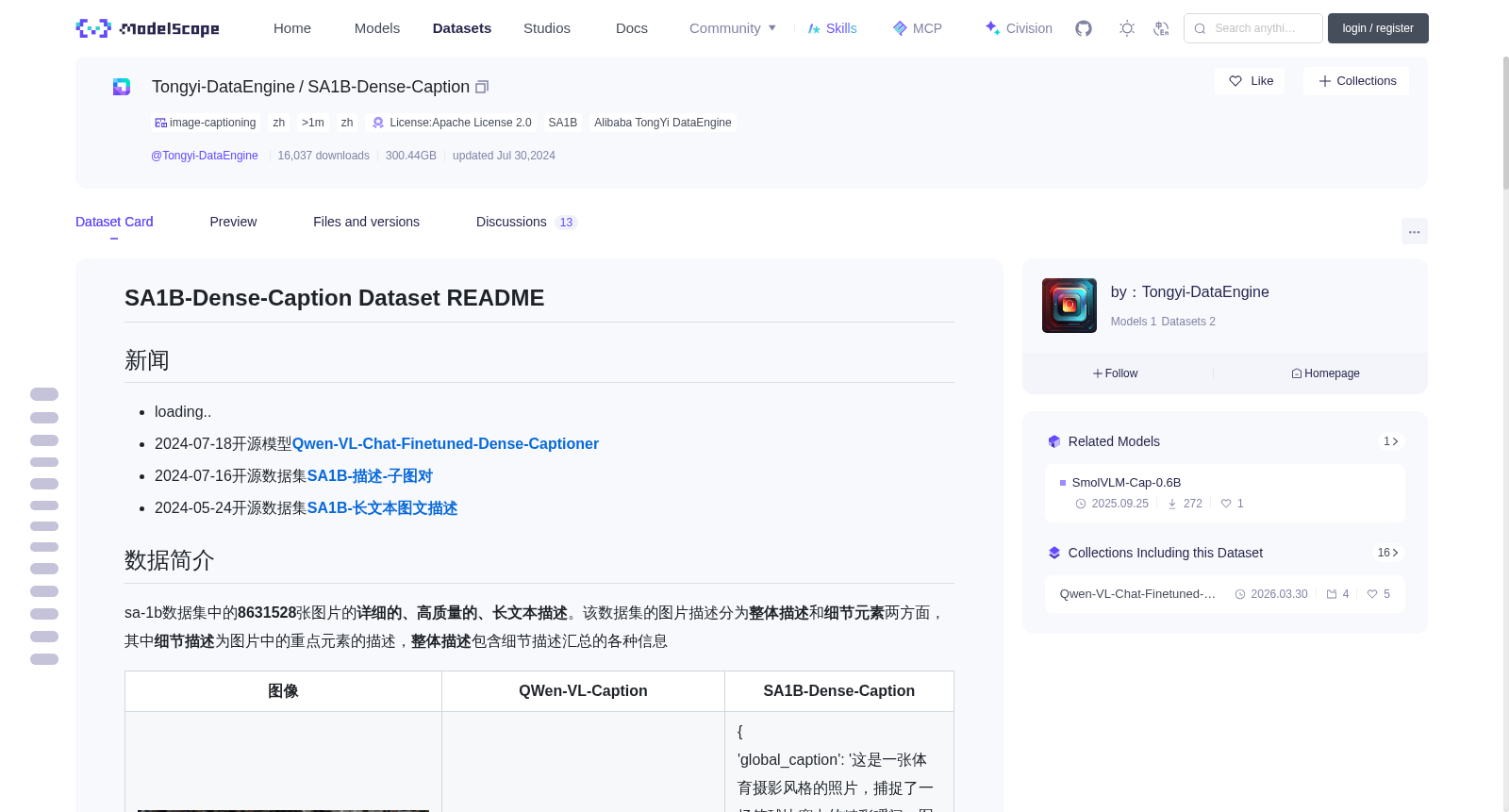This screenshot has height=812, width=1509.
Task: Open the @Tongyi-DataEngine owner link
Action: [x=205, y=156]
